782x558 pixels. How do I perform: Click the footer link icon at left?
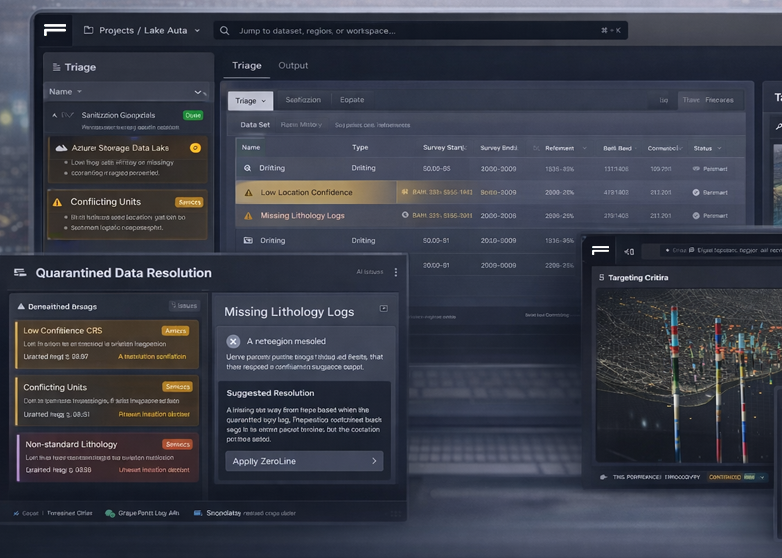point(16,513)
